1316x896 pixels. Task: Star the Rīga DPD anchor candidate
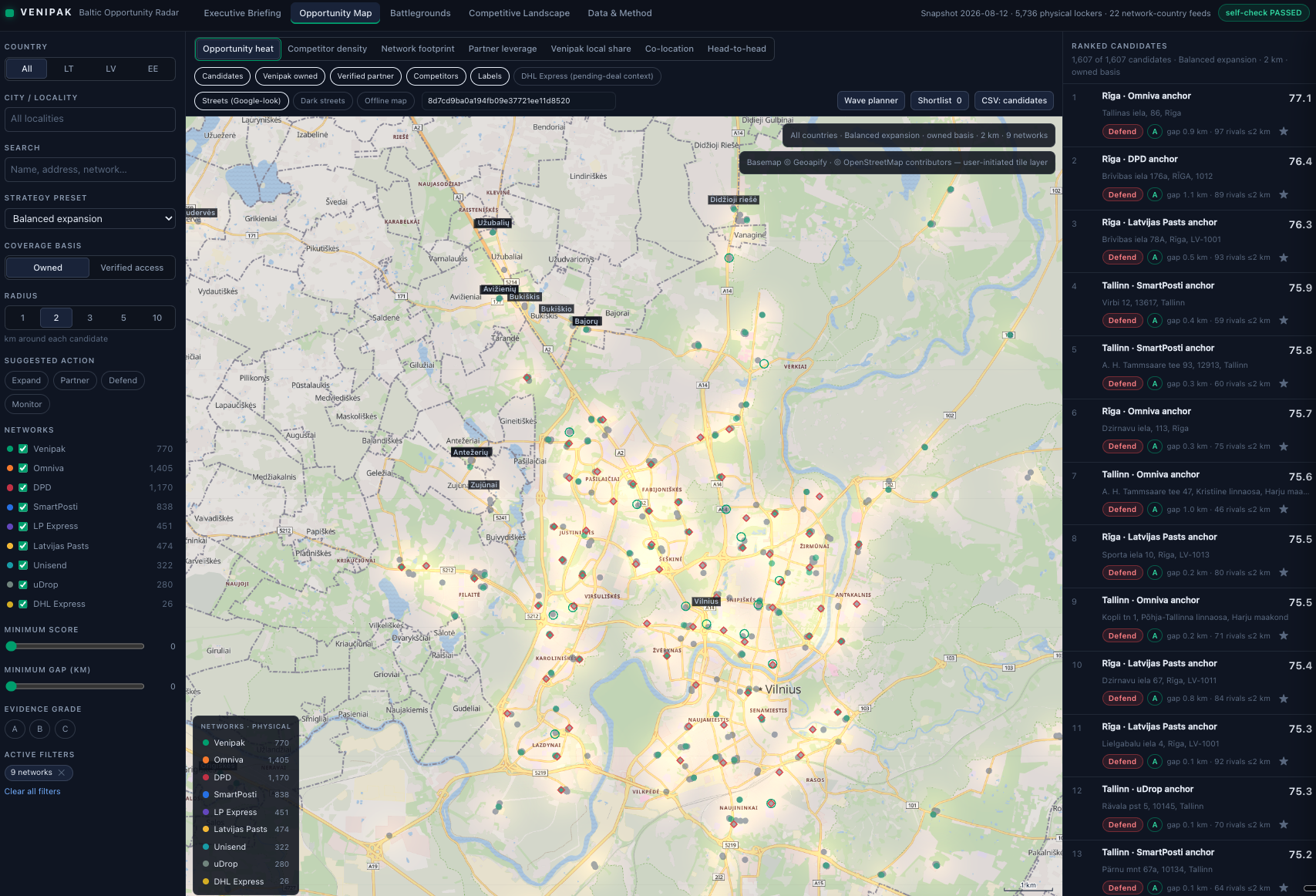(x=1284, y=195)
